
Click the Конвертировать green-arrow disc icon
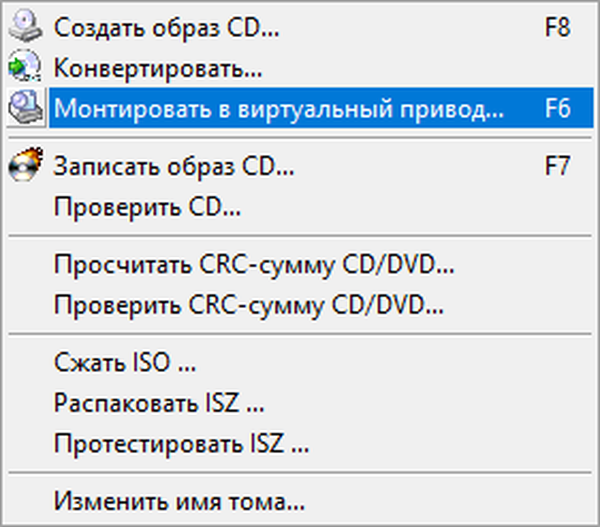[x=25, y=66]
